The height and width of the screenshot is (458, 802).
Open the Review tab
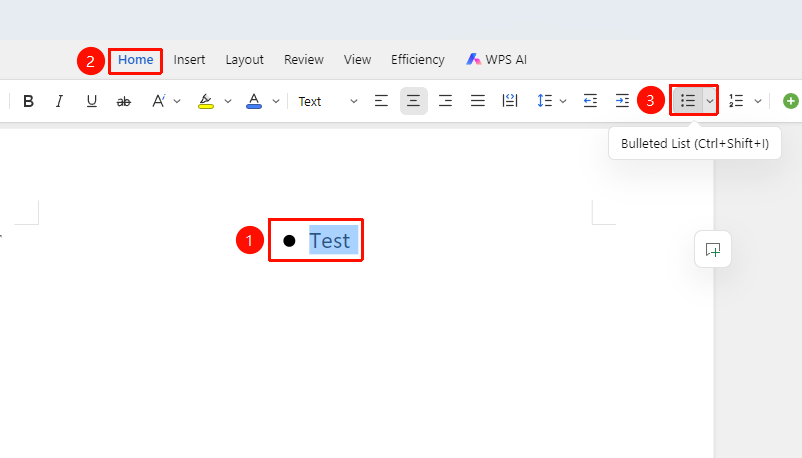click(x=304, y=60)
